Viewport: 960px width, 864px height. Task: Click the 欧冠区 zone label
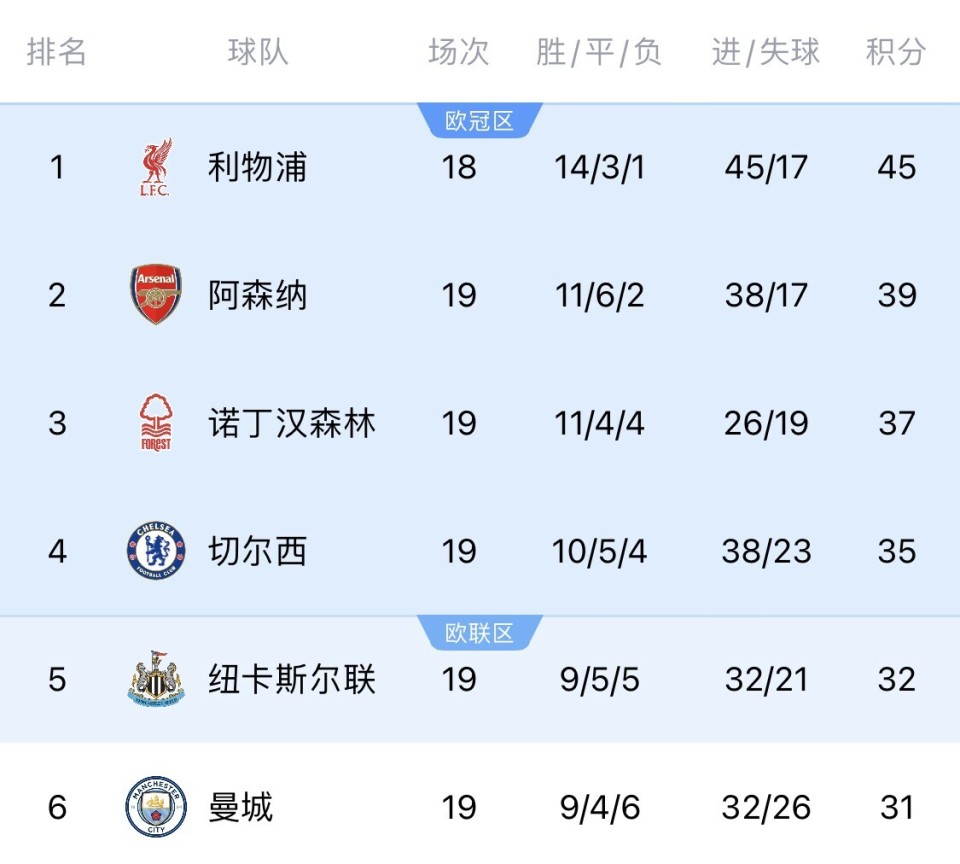(479, 121)
